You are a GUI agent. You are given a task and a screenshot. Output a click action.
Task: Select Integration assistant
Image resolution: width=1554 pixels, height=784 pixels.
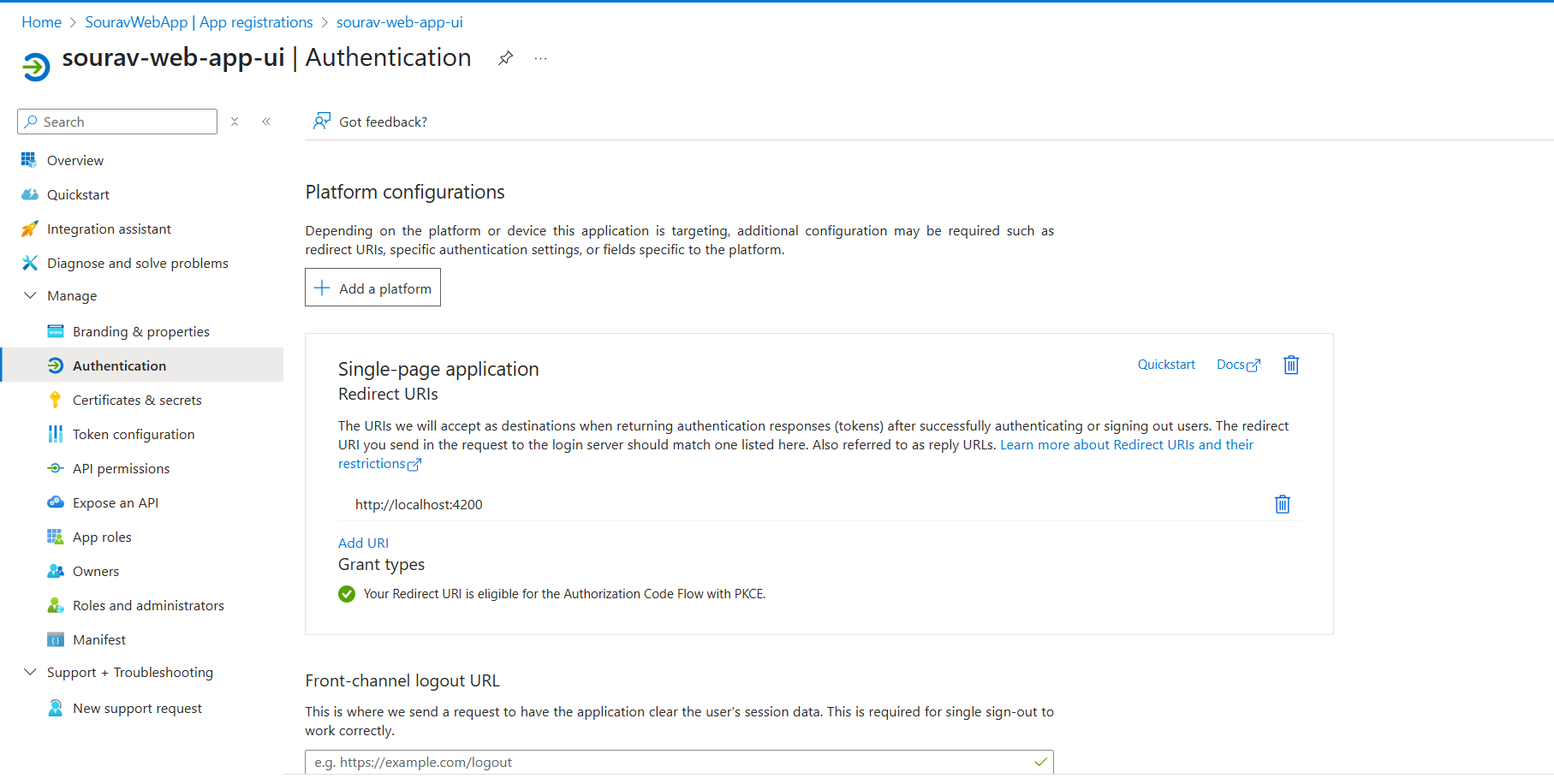tap(109, 229)
